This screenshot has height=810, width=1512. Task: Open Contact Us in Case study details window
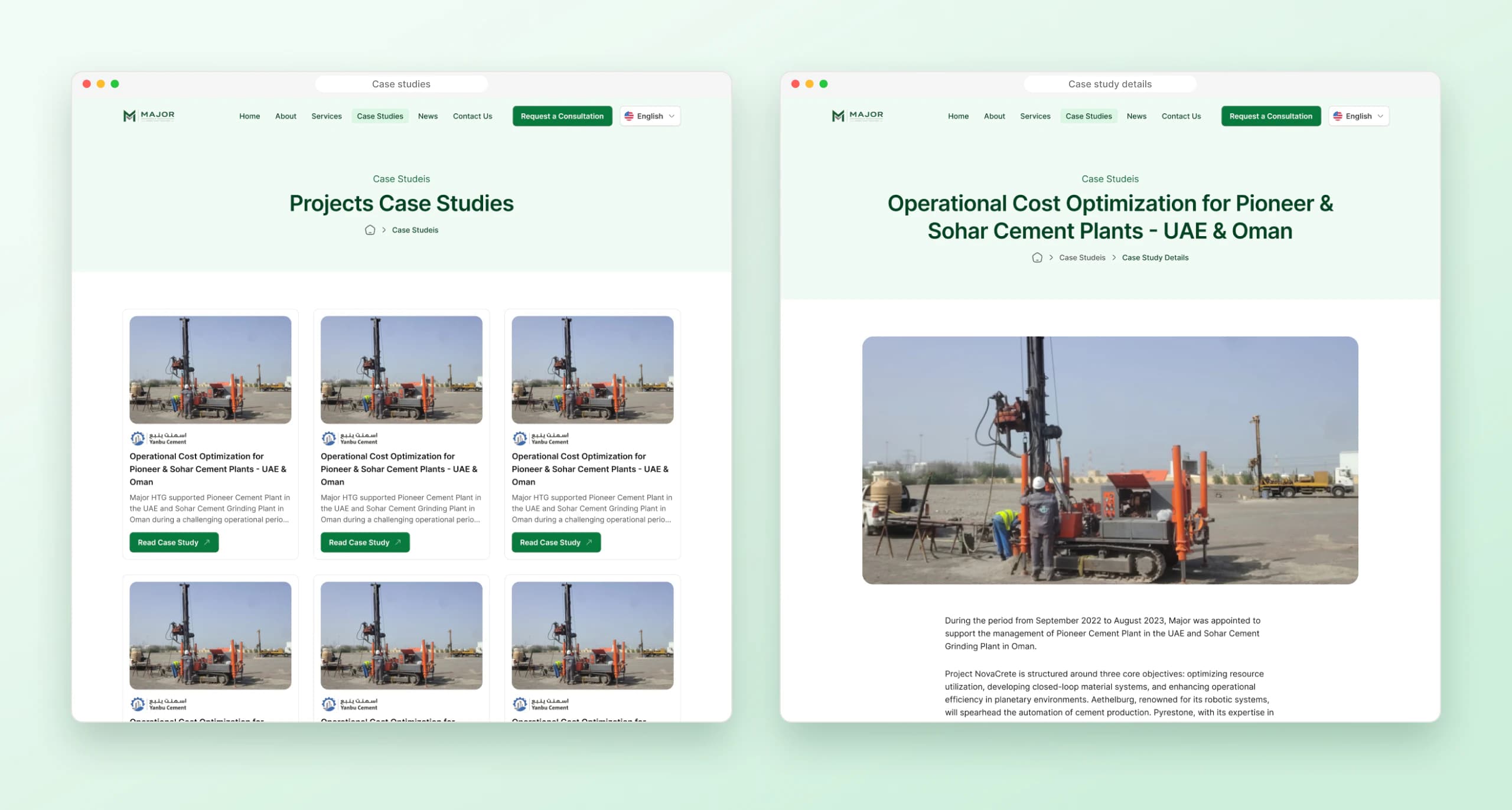[x=1181, y=116]
